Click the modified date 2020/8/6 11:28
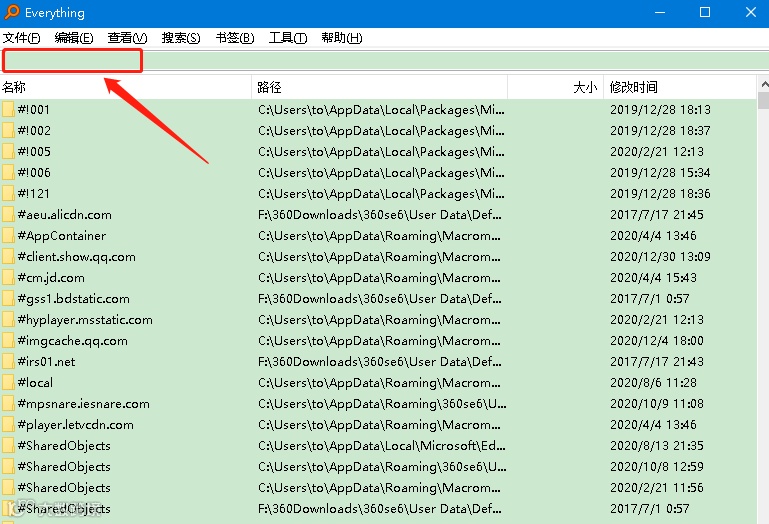769x524 pixels. (653, 383)
